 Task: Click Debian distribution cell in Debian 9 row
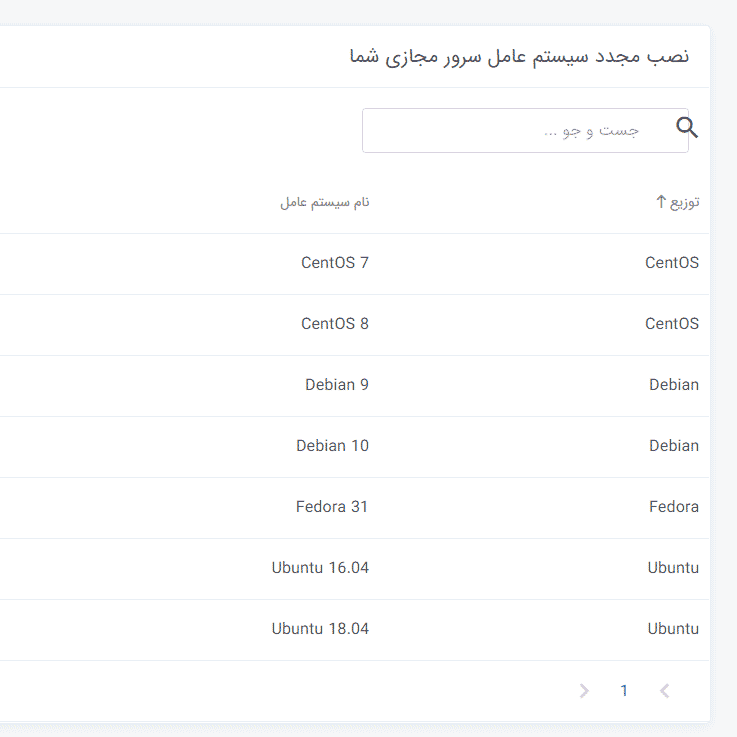point(674,384)
